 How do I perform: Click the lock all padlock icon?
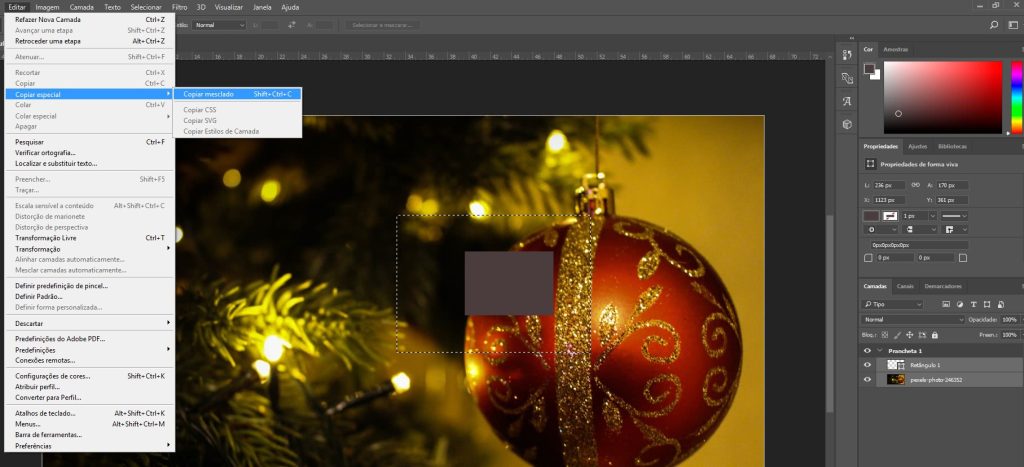pyautogui.click(x=935, y=335)
